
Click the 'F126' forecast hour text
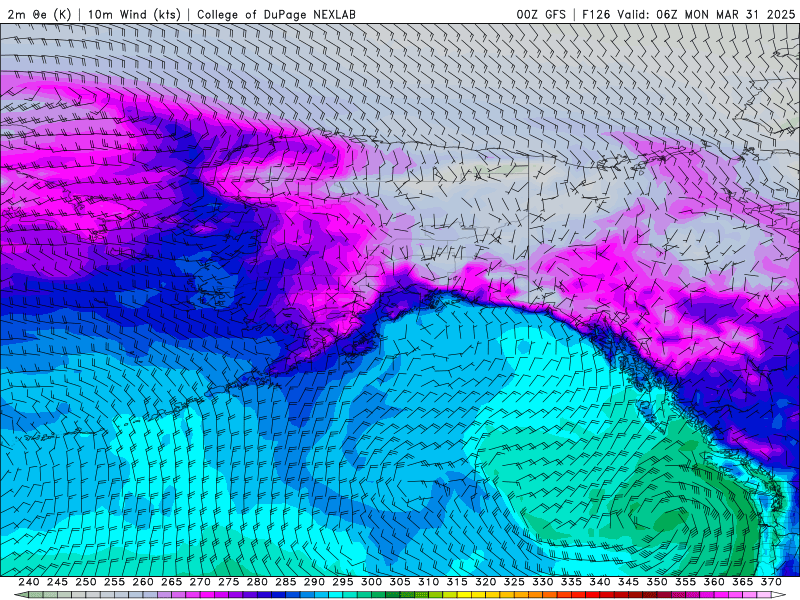pos(596,14)
